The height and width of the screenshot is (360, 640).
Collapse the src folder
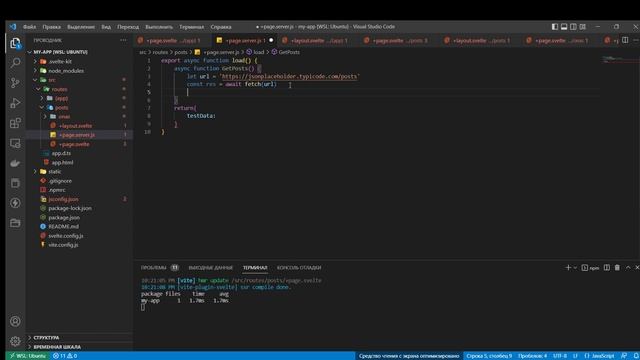click(52, 80)
